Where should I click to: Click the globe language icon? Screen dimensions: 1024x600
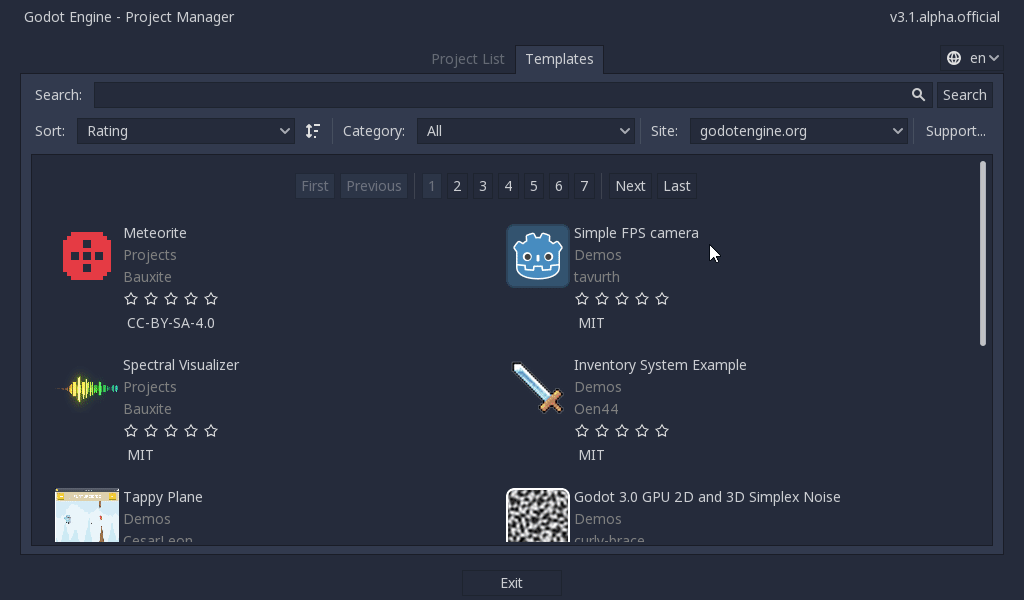click(x=954, y=58)
